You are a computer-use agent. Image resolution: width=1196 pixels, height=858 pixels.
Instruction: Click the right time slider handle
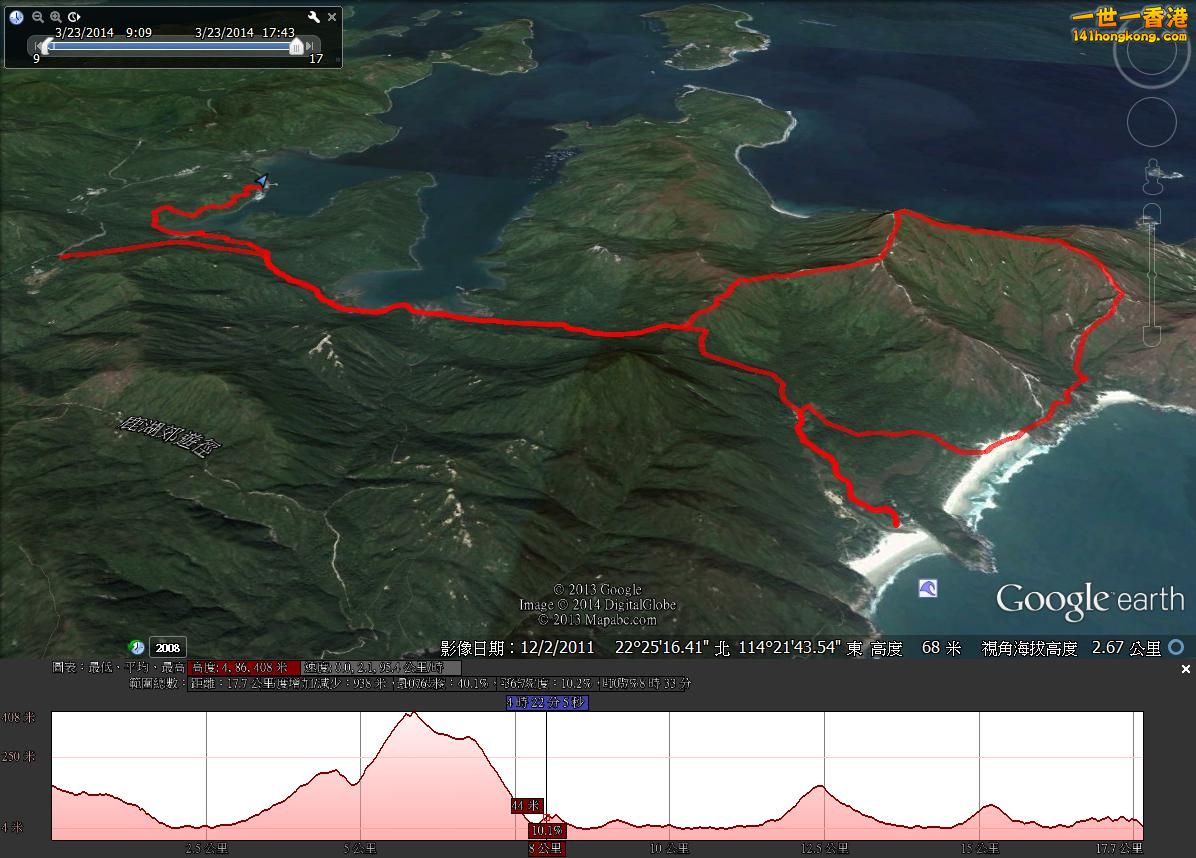(x=296, y=46)
